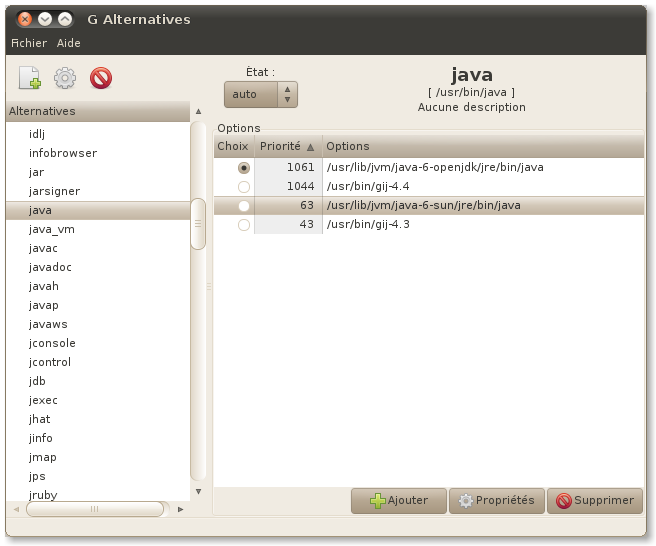Choose radio for java-6-sun option
Image resolution: width=656 pixels, height=546 pixels.
244,206
